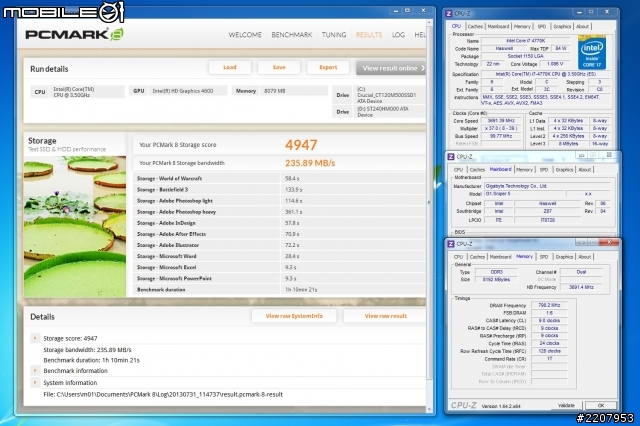Open the LOG tab in PCMark 8

coord(398,35)
